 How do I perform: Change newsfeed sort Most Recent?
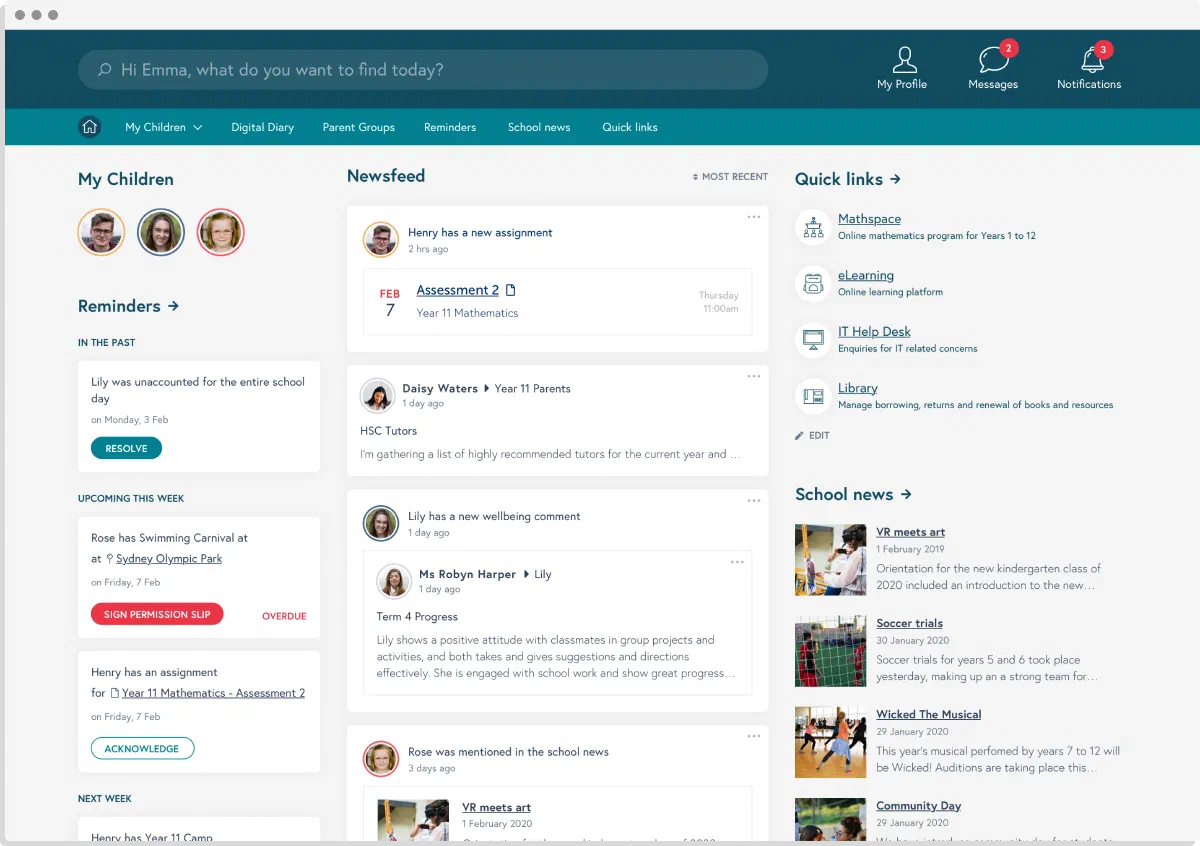point(730,177)
